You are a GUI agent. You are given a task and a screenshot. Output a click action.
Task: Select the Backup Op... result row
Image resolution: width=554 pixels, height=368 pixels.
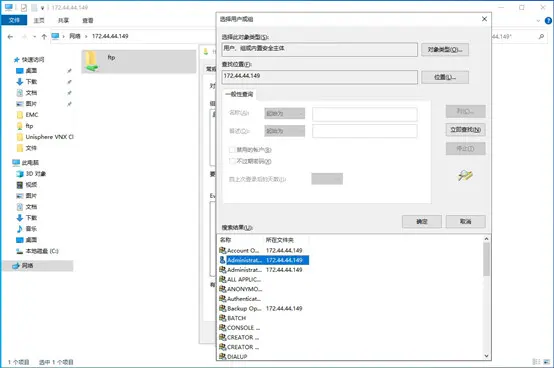(x=264, y=308)
